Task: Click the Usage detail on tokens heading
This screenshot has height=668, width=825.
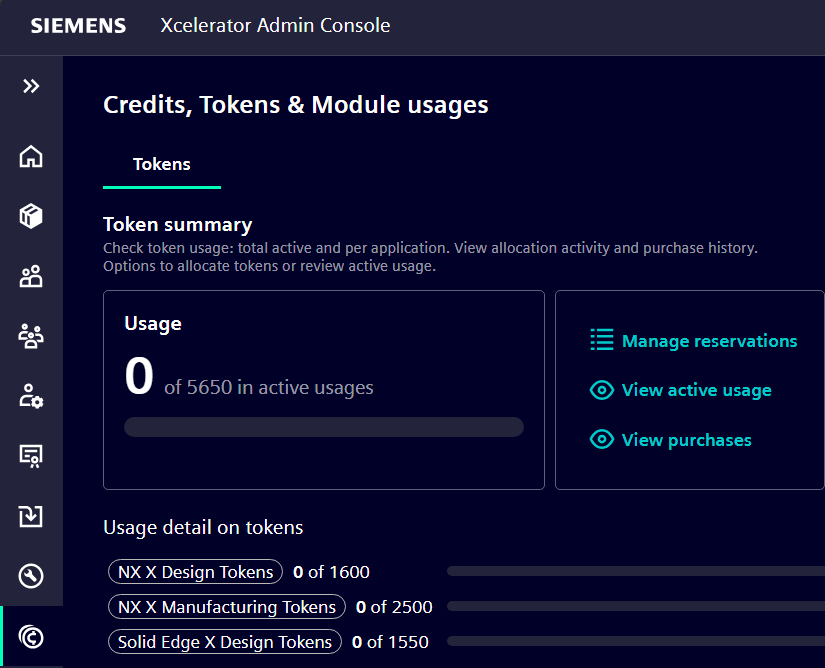Action: coord(203,528)
